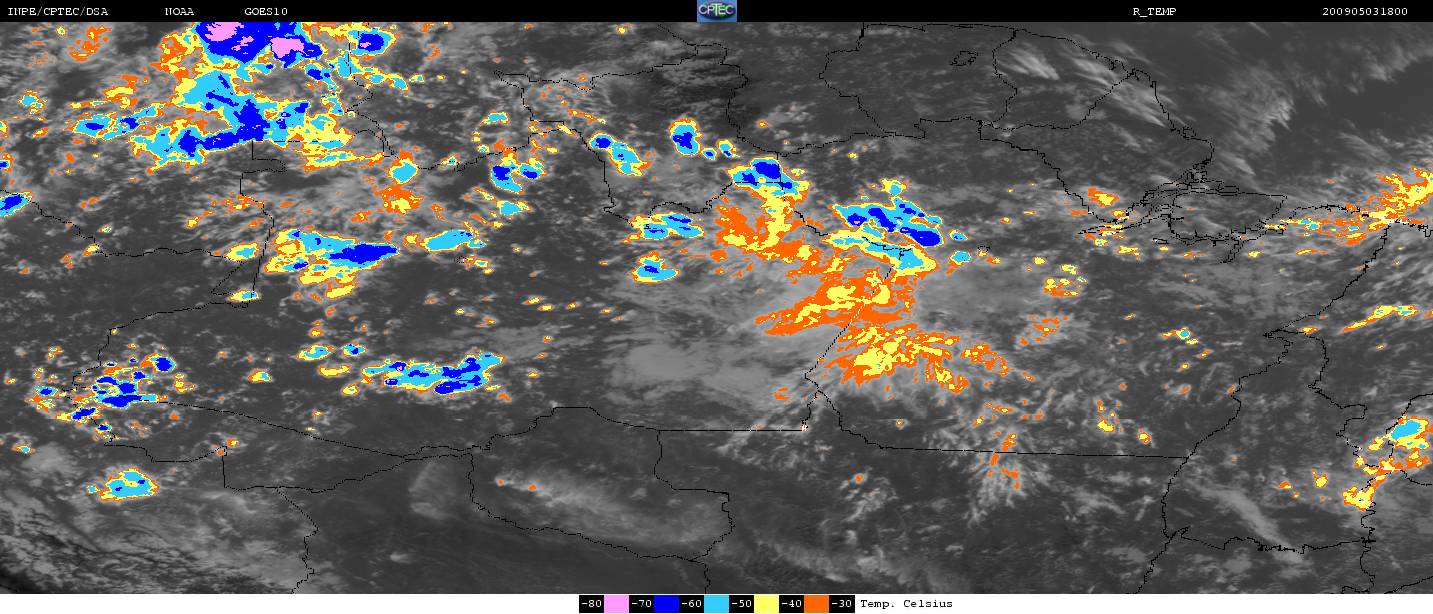Click the dark blue legend swatch
The height and width of the screenshot is (614, 1433).
(x=666, y=604)
